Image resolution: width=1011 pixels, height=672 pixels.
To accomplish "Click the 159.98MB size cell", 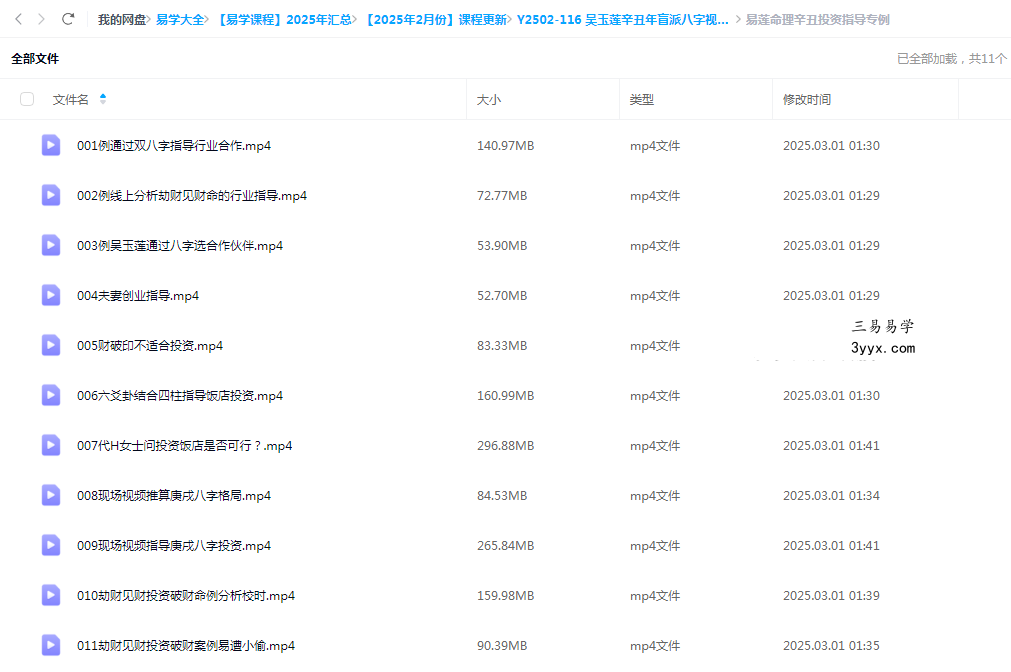I will tap(506, 595).
